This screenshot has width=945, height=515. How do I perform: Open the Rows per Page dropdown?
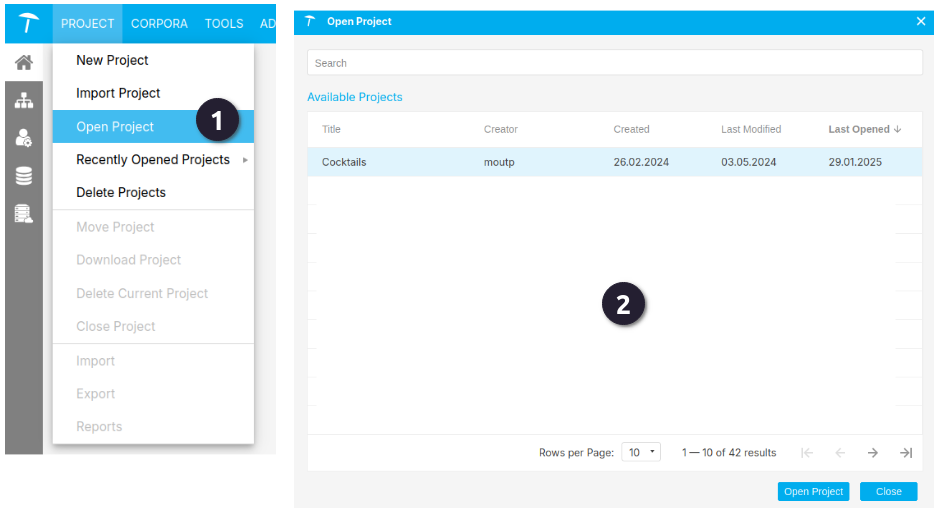(x=641, y=452)
